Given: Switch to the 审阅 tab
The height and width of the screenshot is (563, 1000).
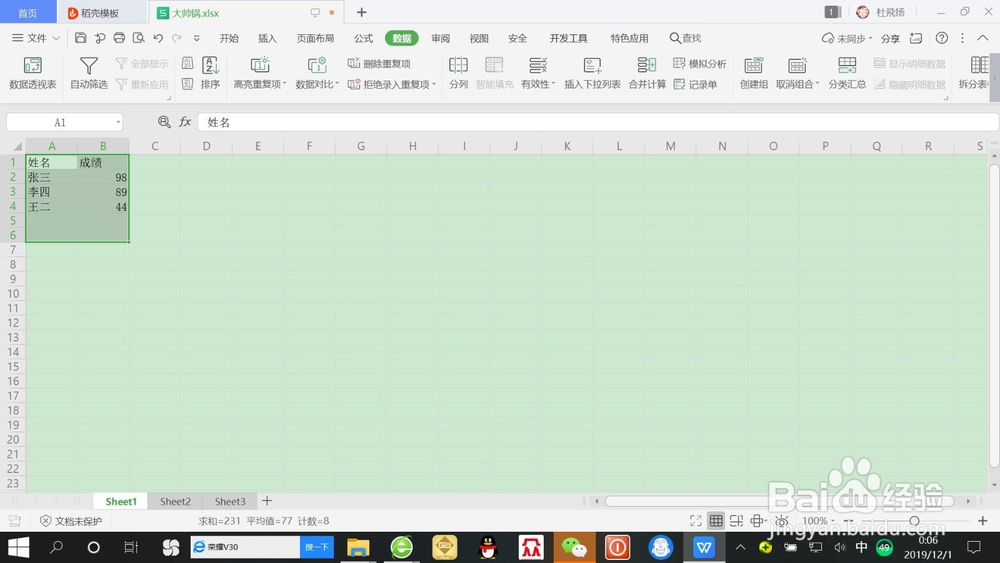Looking at the screenshot, I should point(441,38).
